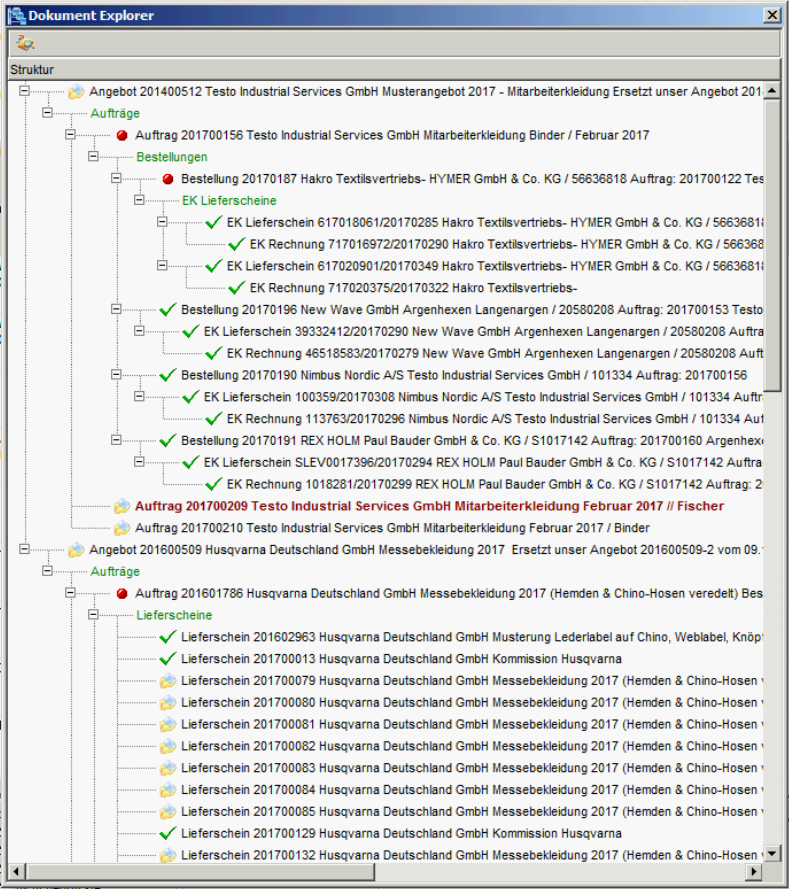Click the toolbar icon below the title bar

(x=25, y=42)
